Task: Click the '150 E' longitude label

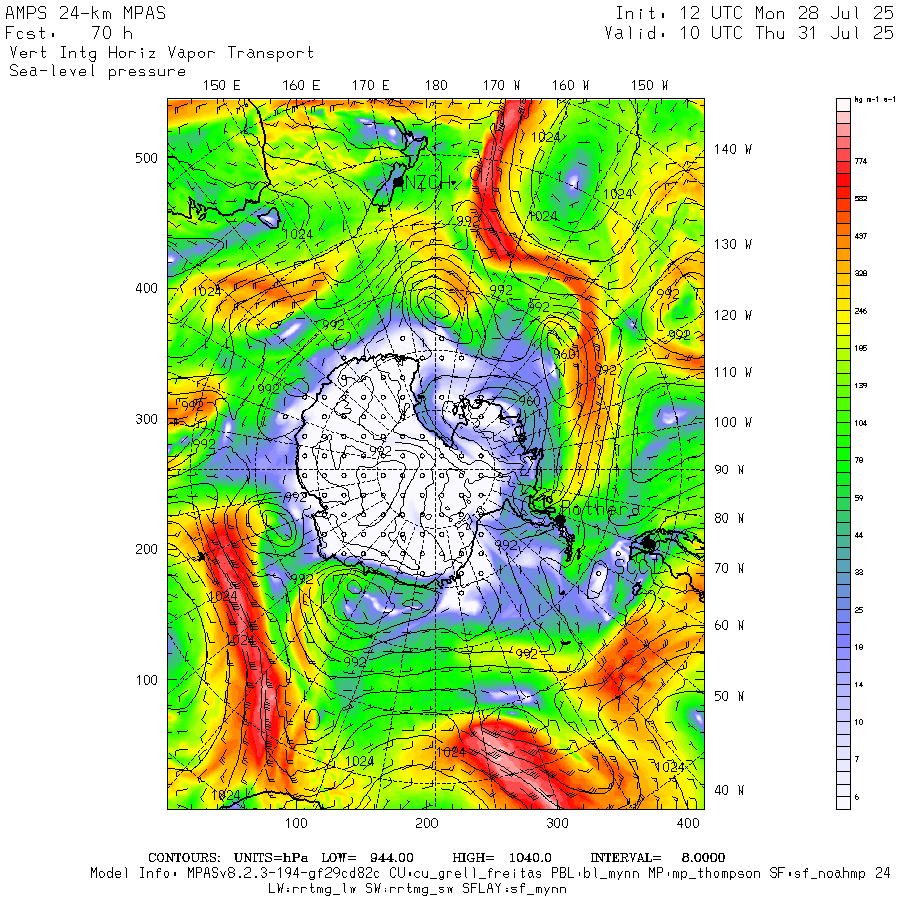Action: point(222,86)
